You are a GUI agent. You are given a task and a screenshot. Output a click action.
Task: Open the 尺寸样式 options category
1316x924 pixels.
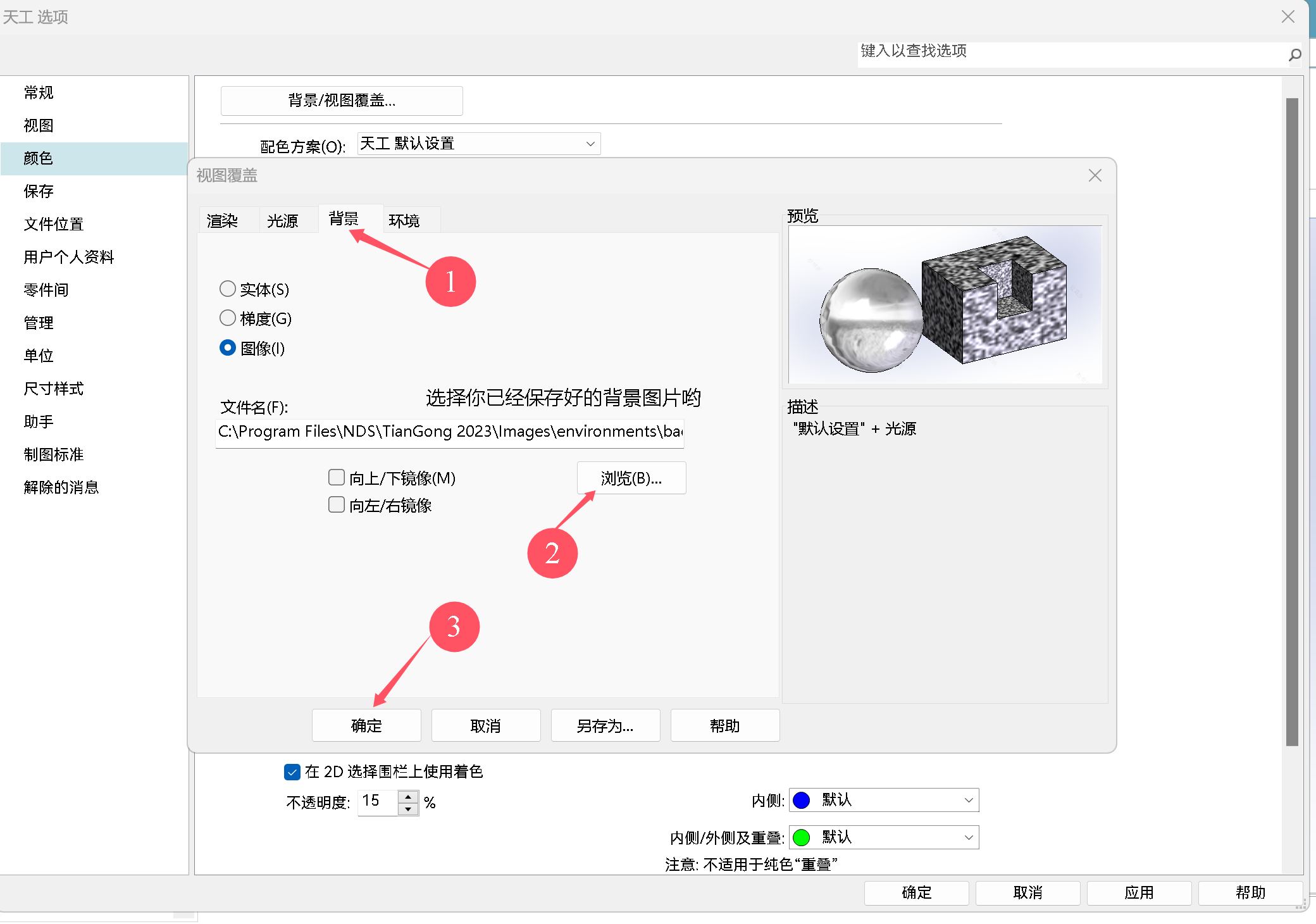94,389
